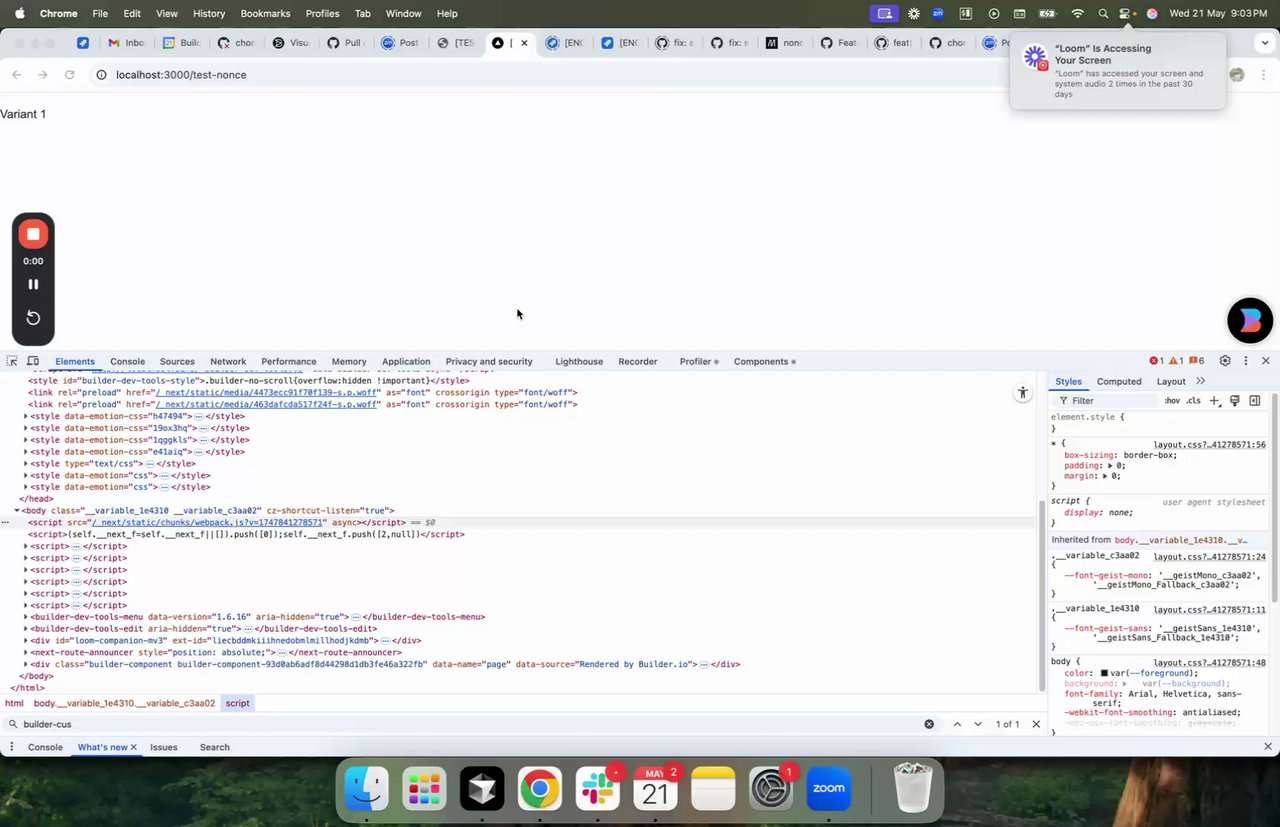Click the localhost:3000/test-nonce address bar

181,75
